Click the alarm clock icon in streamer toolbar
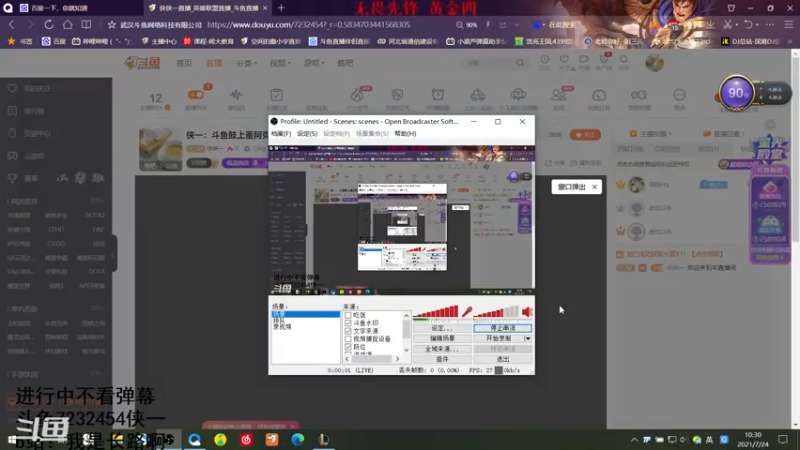 (438, 94)
